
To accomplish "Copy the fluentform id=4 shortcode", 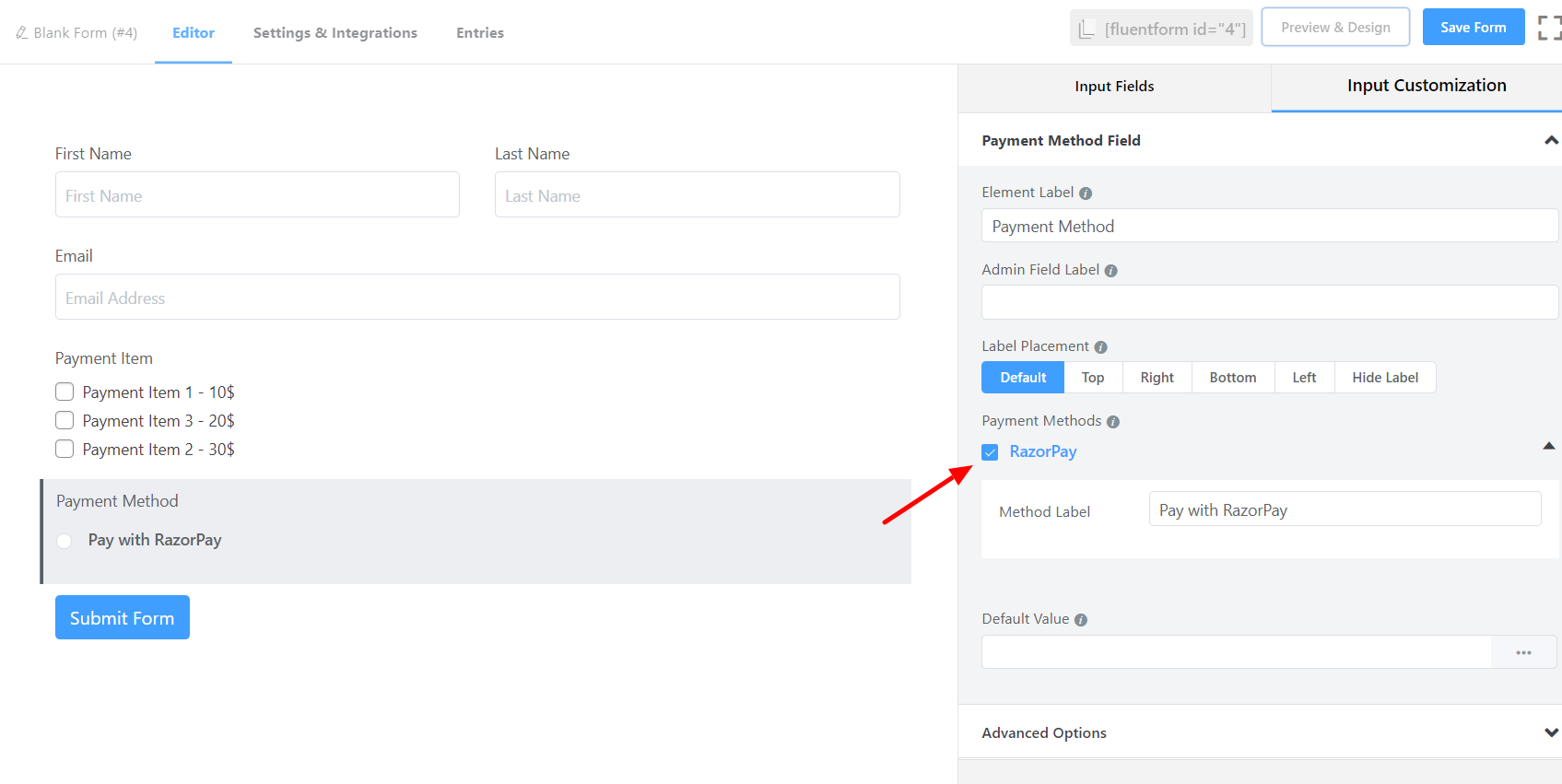I will (1161, 29).
